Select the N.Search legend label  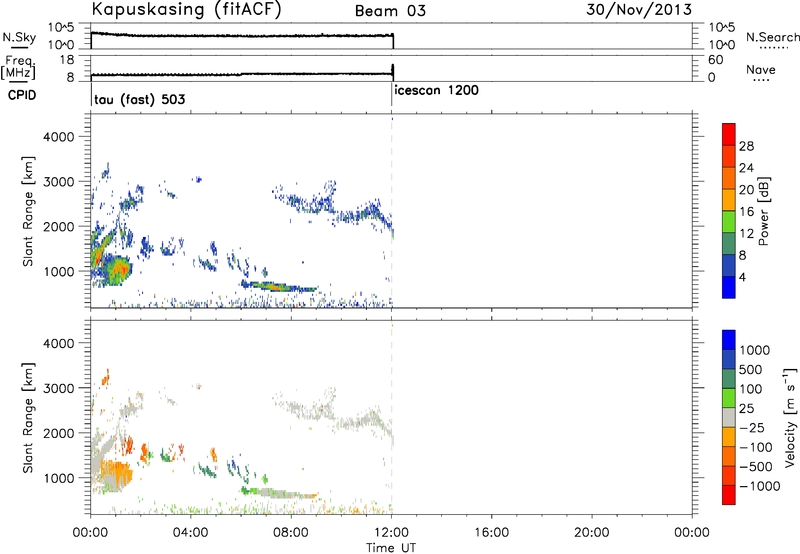coord(772,37)
